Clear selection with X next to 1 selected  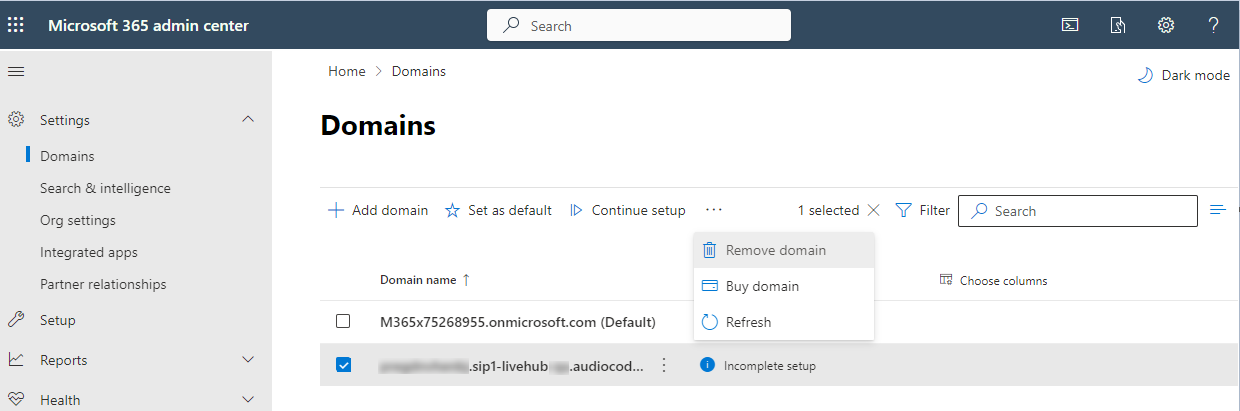(873, 210)
